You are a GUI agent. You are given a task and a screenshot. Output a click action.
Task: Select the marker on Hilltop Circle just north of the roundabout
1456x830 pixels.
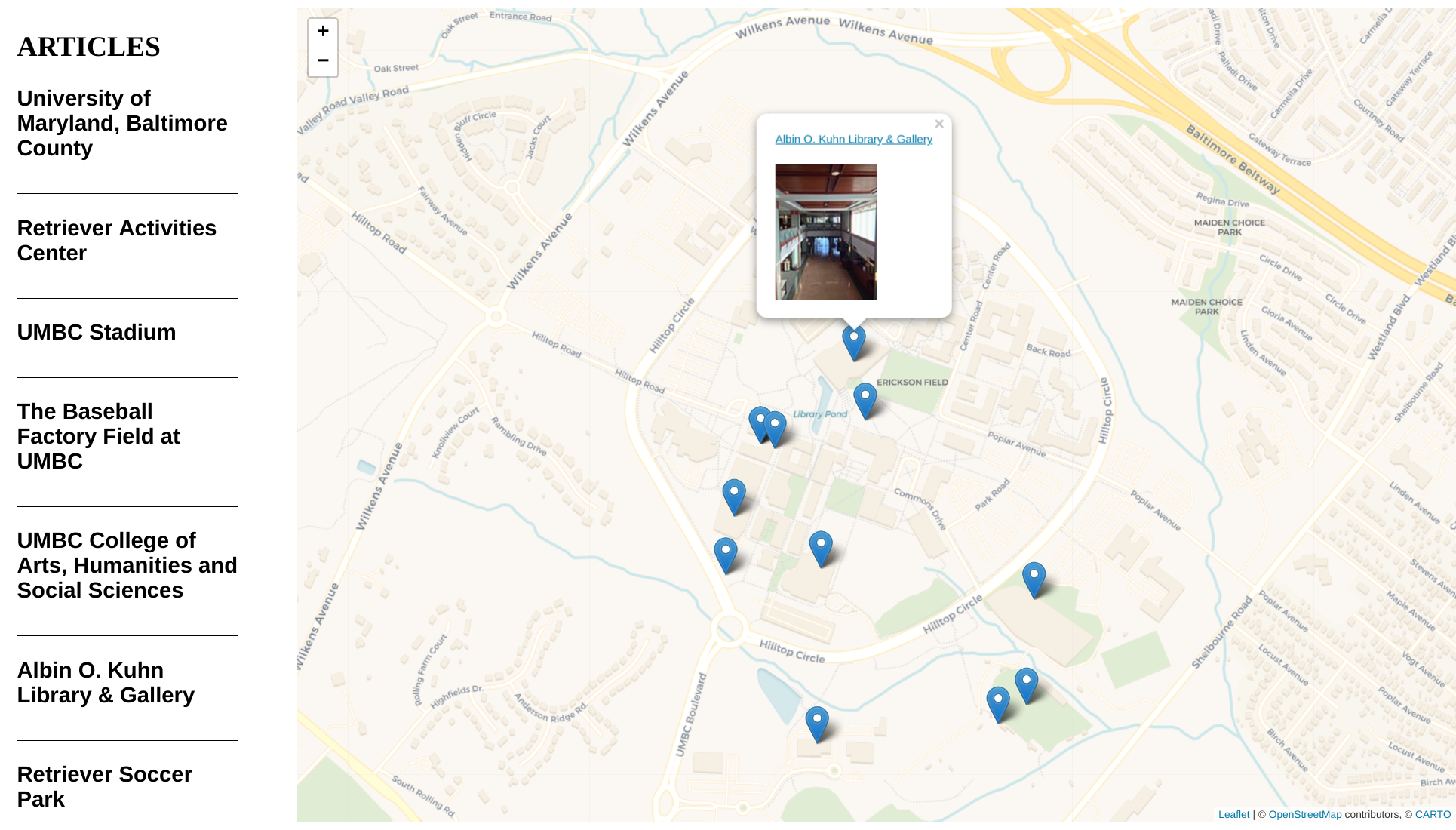point(726,556)
